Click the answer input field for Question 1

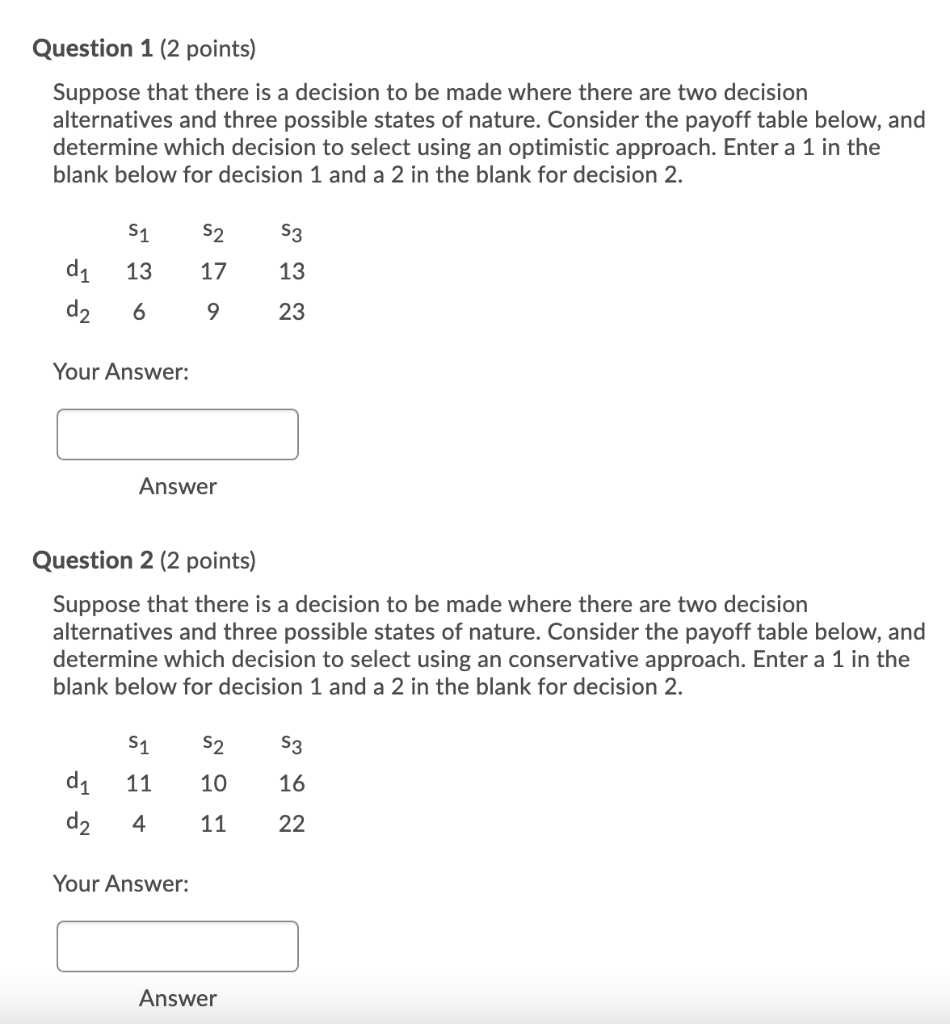pyautogui.click(x=178, y=434)
